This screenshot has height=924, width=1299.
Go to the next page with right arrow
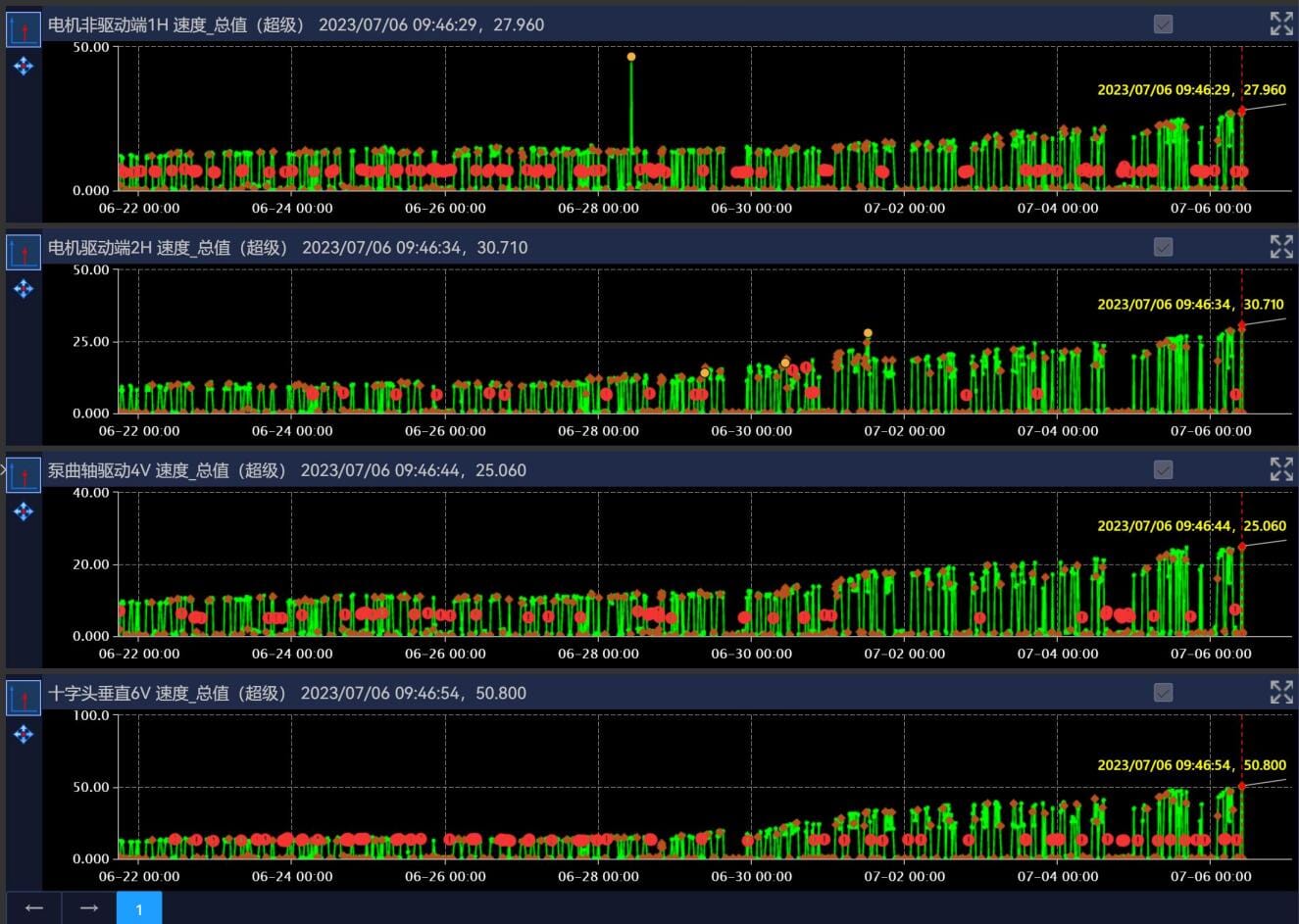tap(89, 908)
